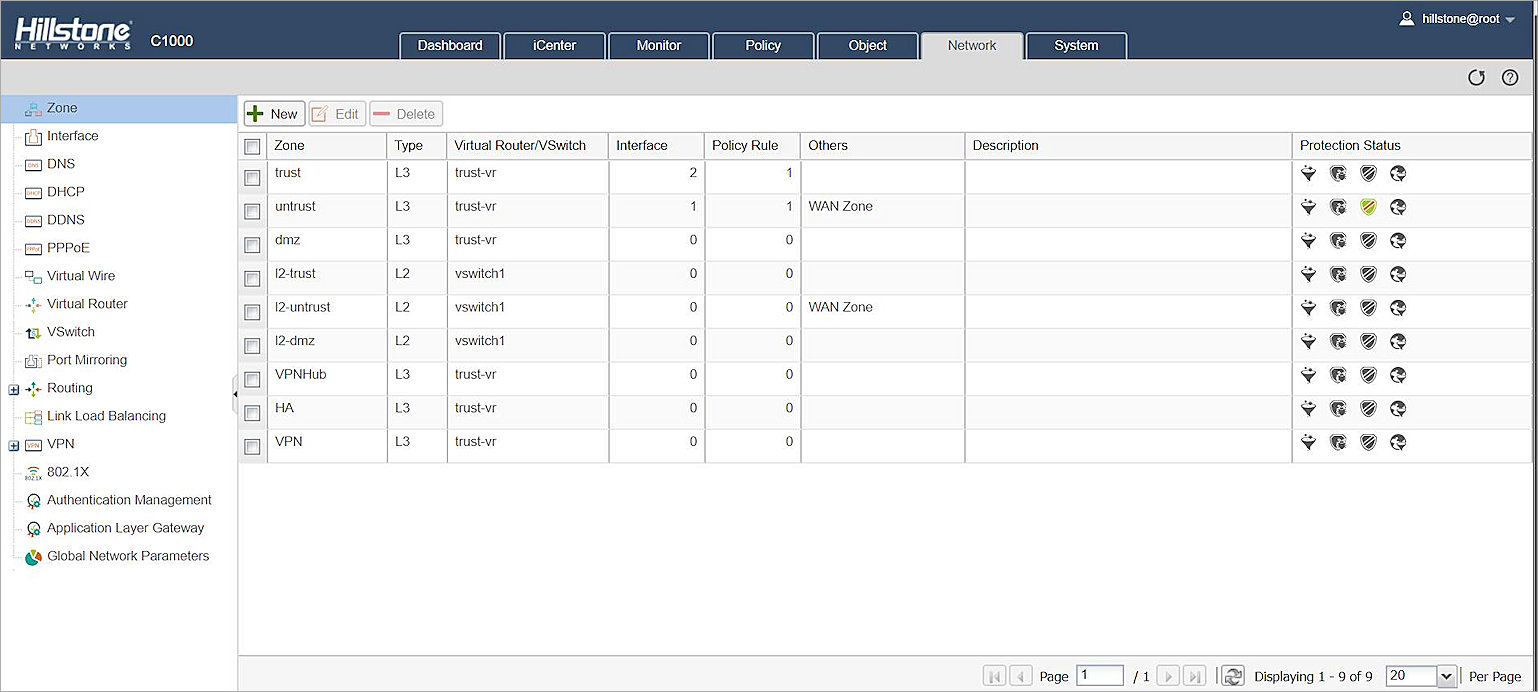Open the VSwitch configuration page

pyautogui.click(x=68, y=331)
